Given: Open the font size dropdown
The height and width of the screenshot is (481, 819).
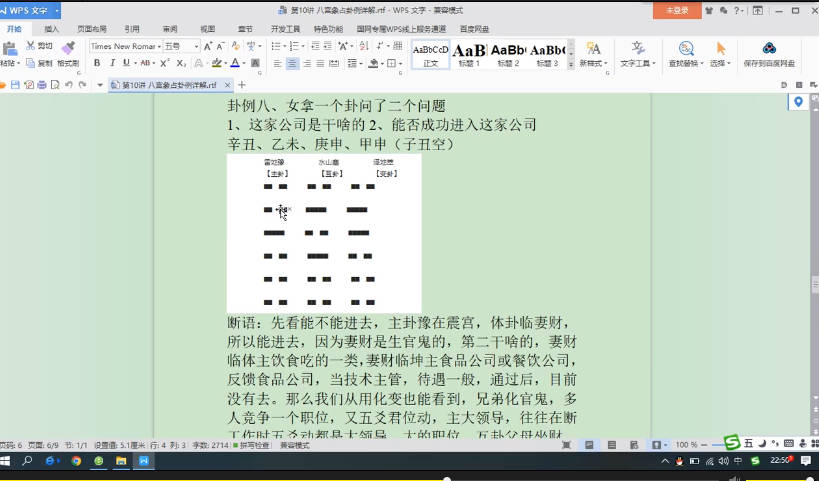Looking at the screenshot, I should [196, 46].
